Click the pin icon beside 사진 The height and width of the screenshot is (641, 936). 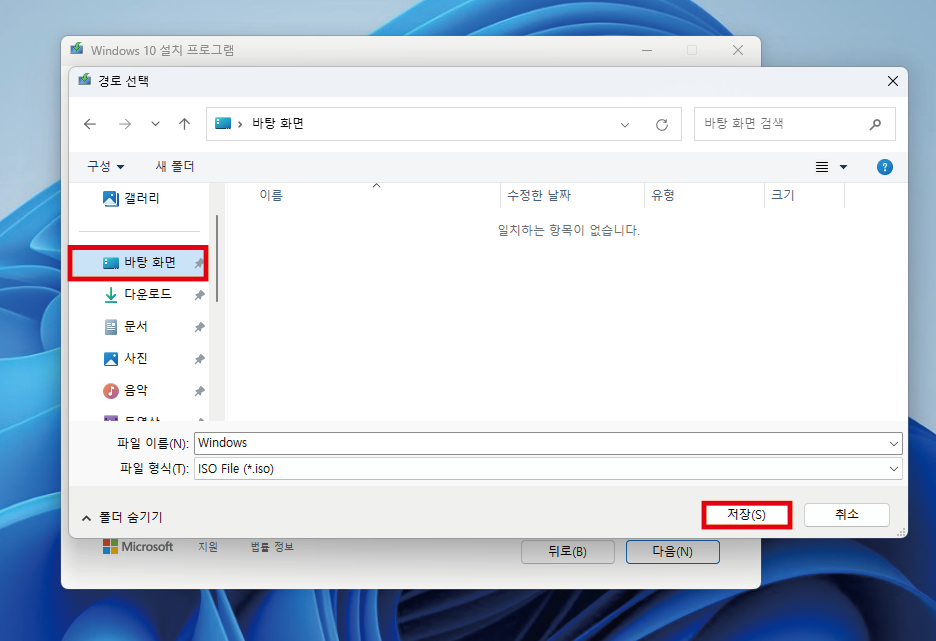199,359
